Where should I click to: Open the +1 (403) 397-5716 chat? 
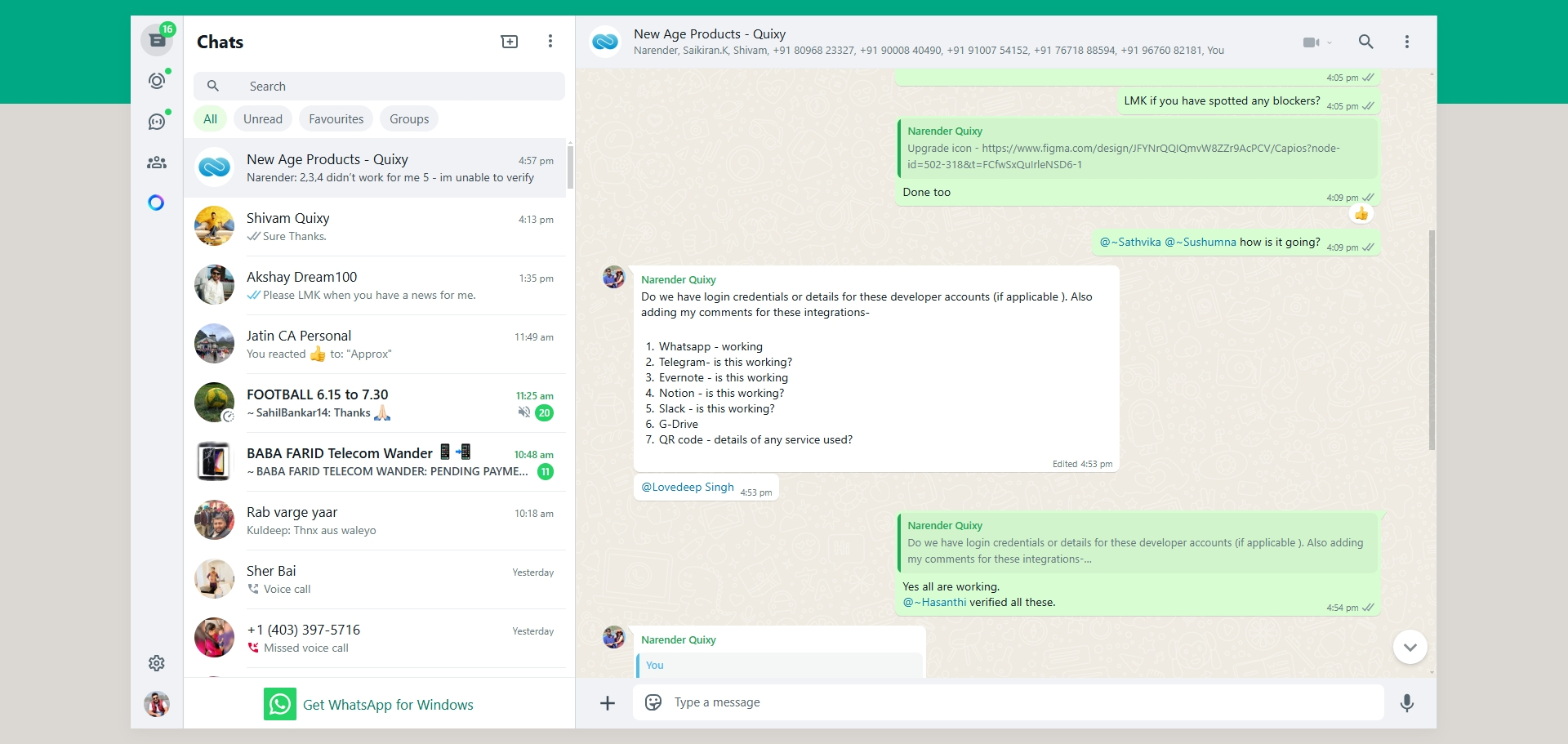375,638
